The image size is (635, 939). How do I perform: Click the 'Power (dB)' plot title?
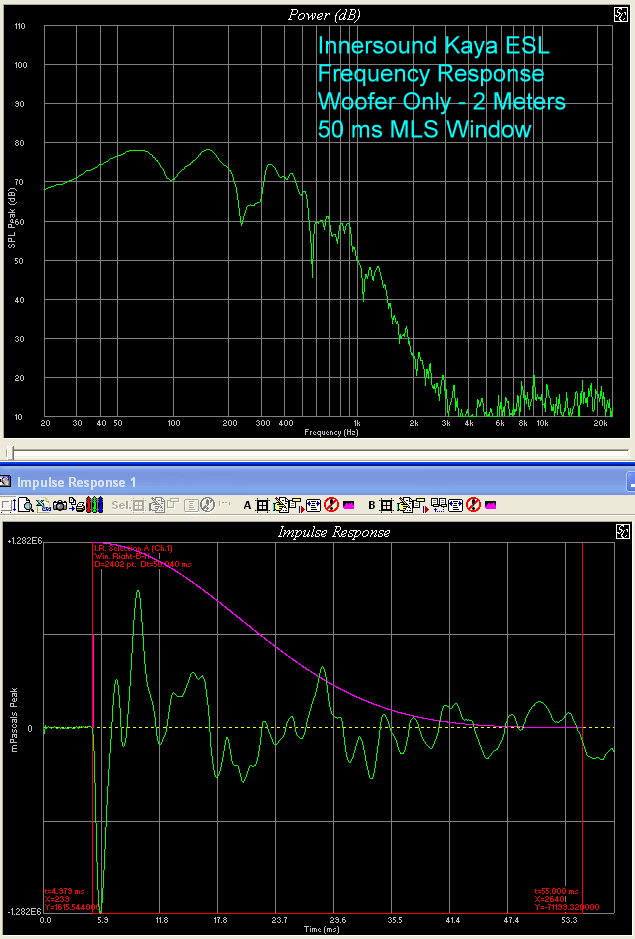point(324,15)
